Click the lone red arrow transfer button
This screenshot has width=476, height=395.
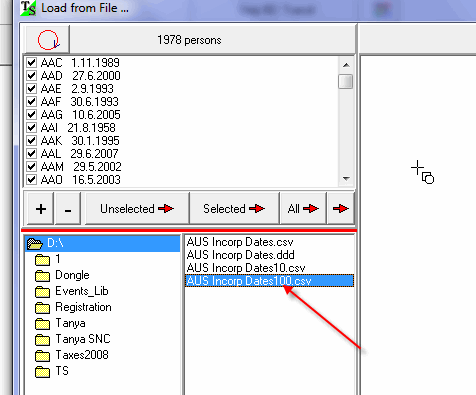(x=340, y=209)
